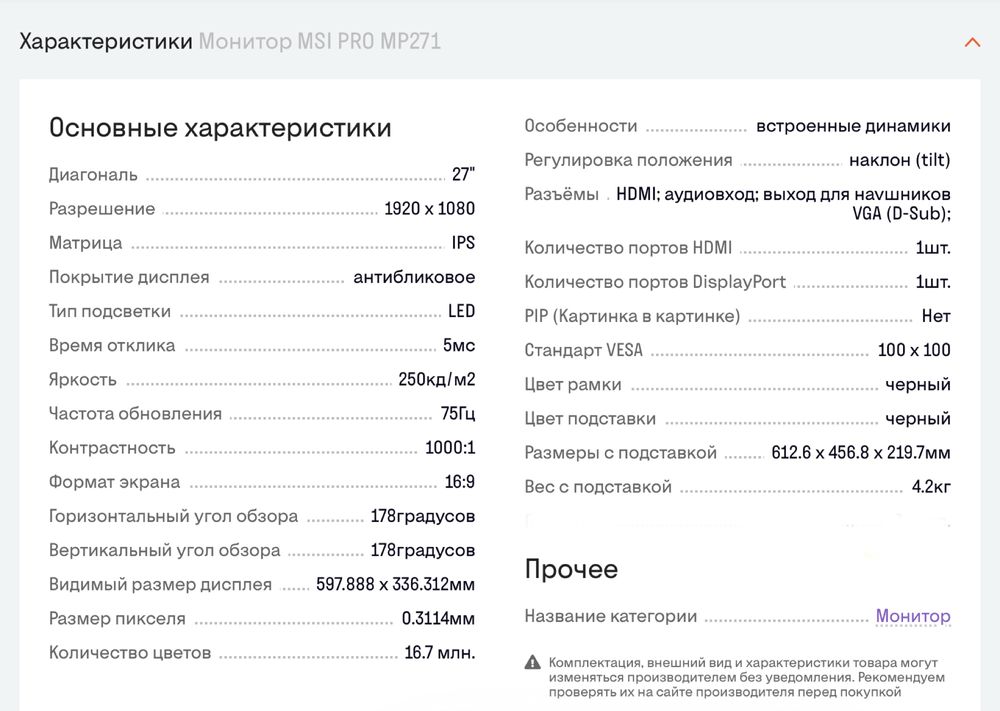
Task: Click the Разрешение label
Action: (x=102, y=209)
